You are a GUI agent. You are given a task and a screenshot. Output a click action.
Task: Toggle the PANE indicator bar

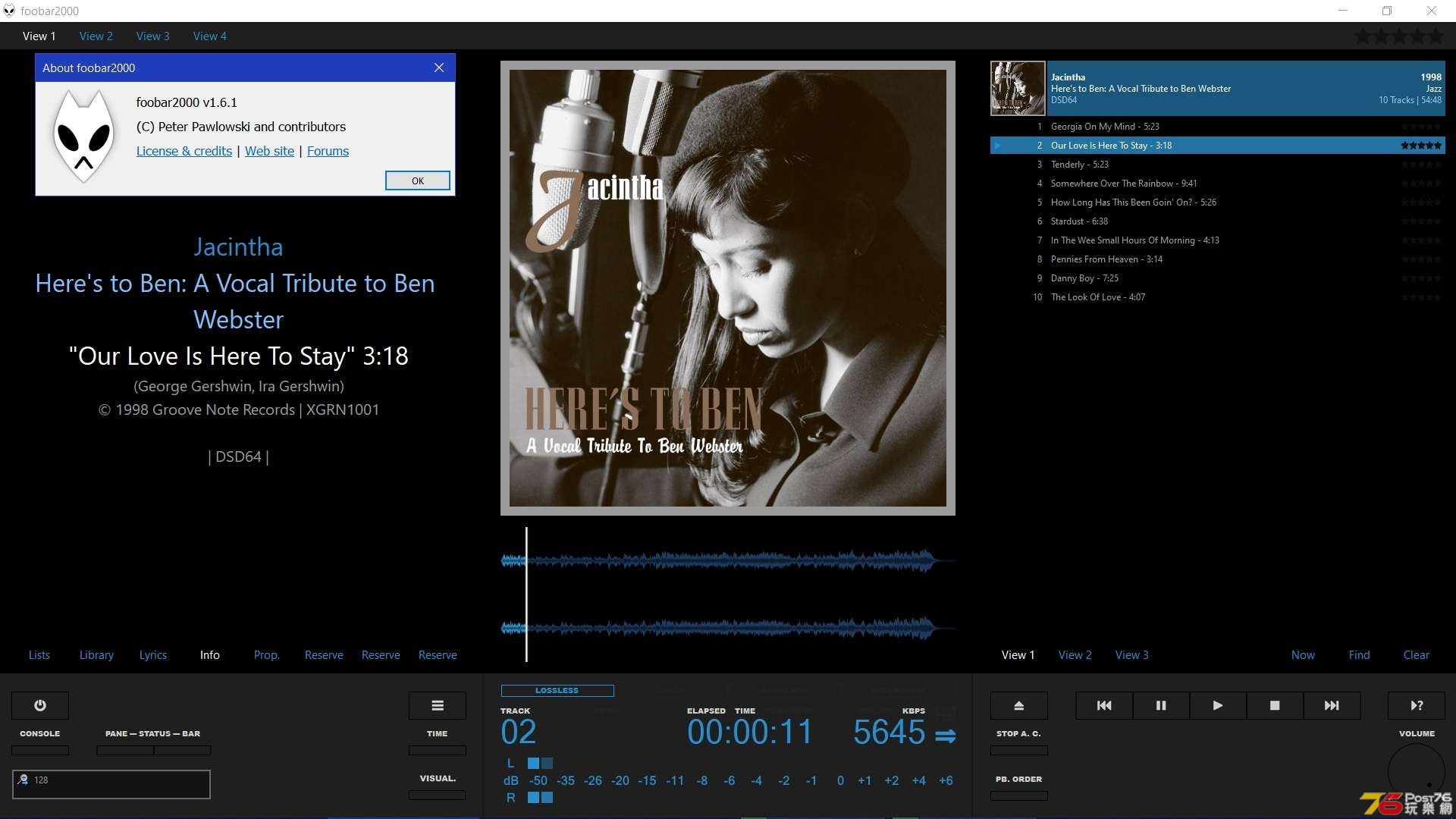(125, 750)
